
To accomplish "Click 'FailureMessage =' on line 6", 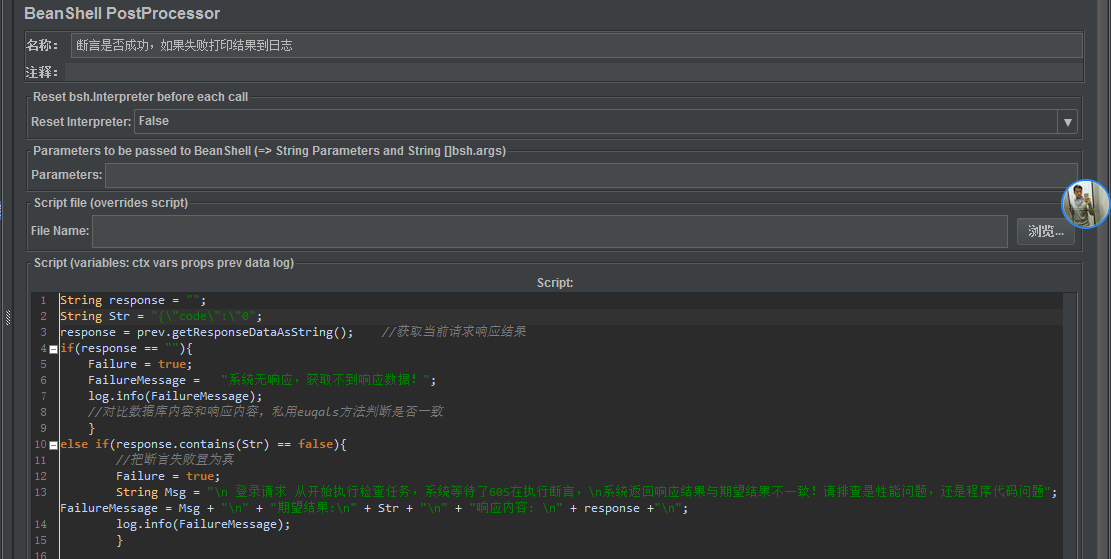I will (x=144, y=380).
